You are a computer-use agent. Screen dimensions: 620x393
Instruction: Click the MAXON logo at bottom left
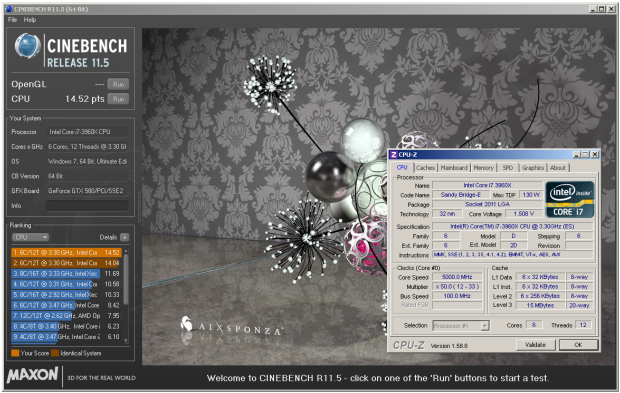(x=32, y=375)
